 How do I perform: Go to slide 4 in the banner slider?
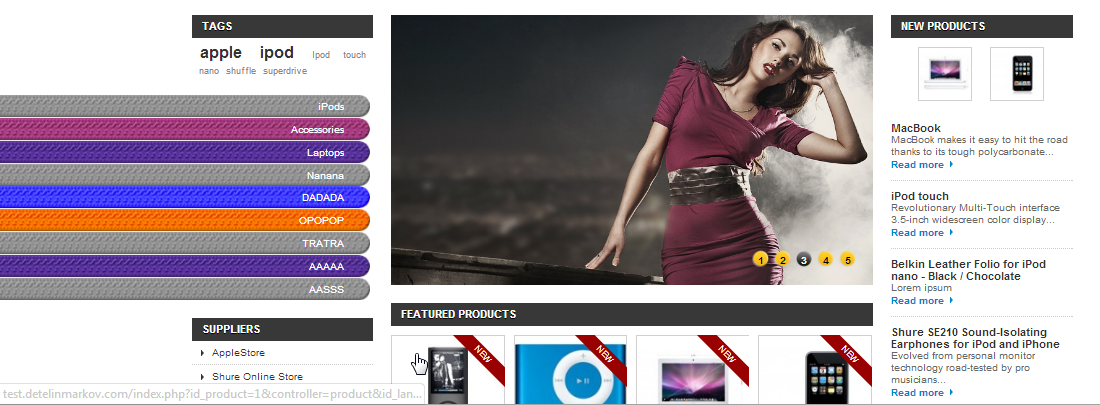[x=826, y=260]
